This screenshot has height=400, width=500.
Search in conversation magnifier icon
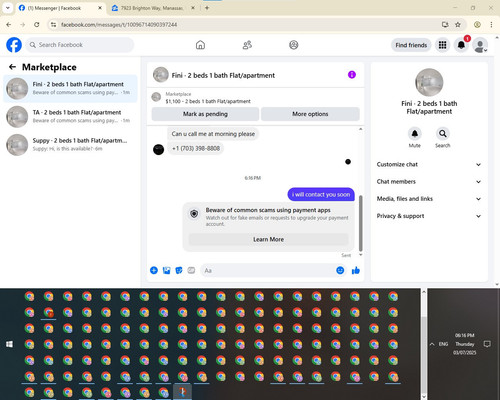(x=443, y=134)
